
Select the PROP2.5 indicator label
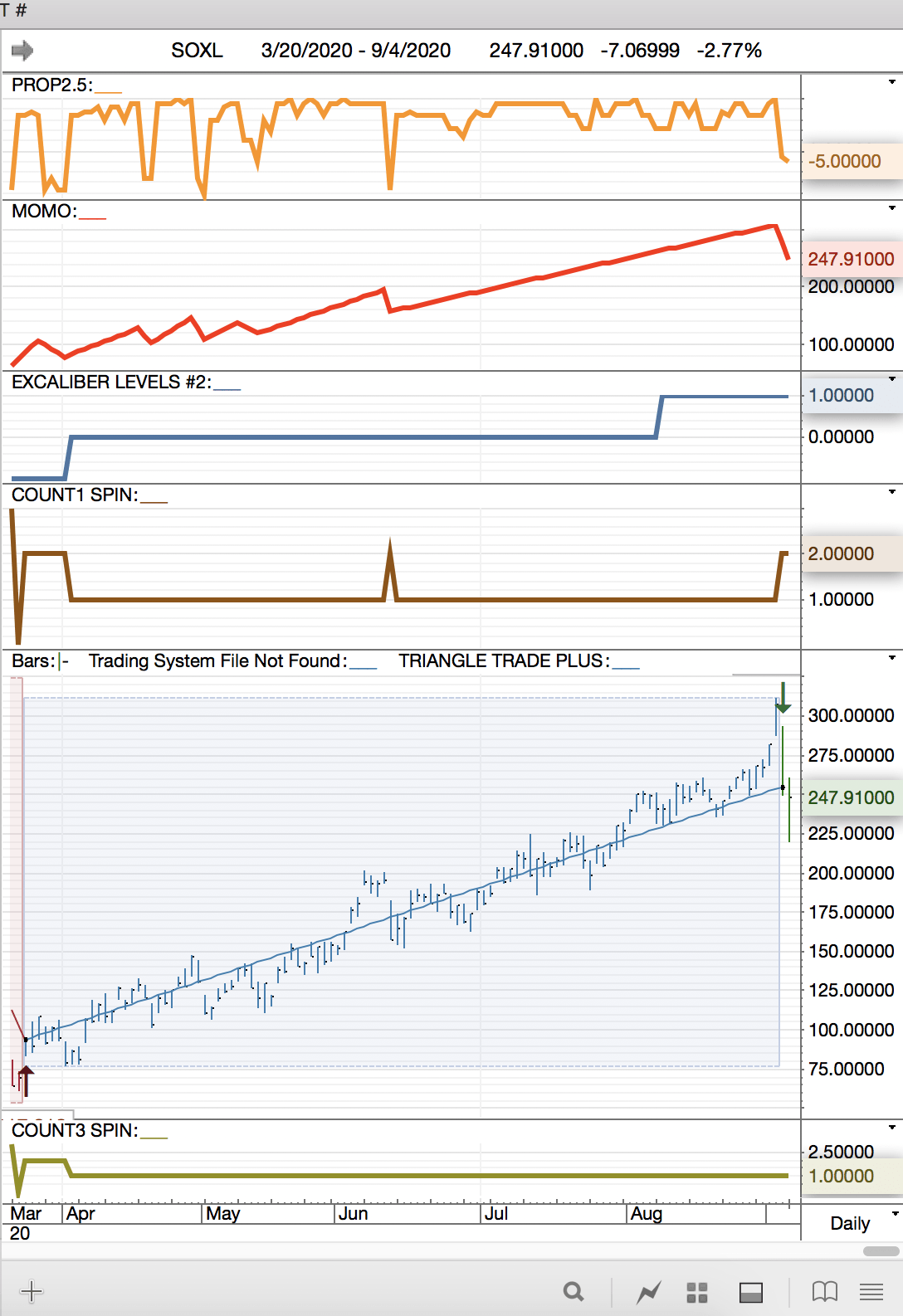tap(52, 85)
